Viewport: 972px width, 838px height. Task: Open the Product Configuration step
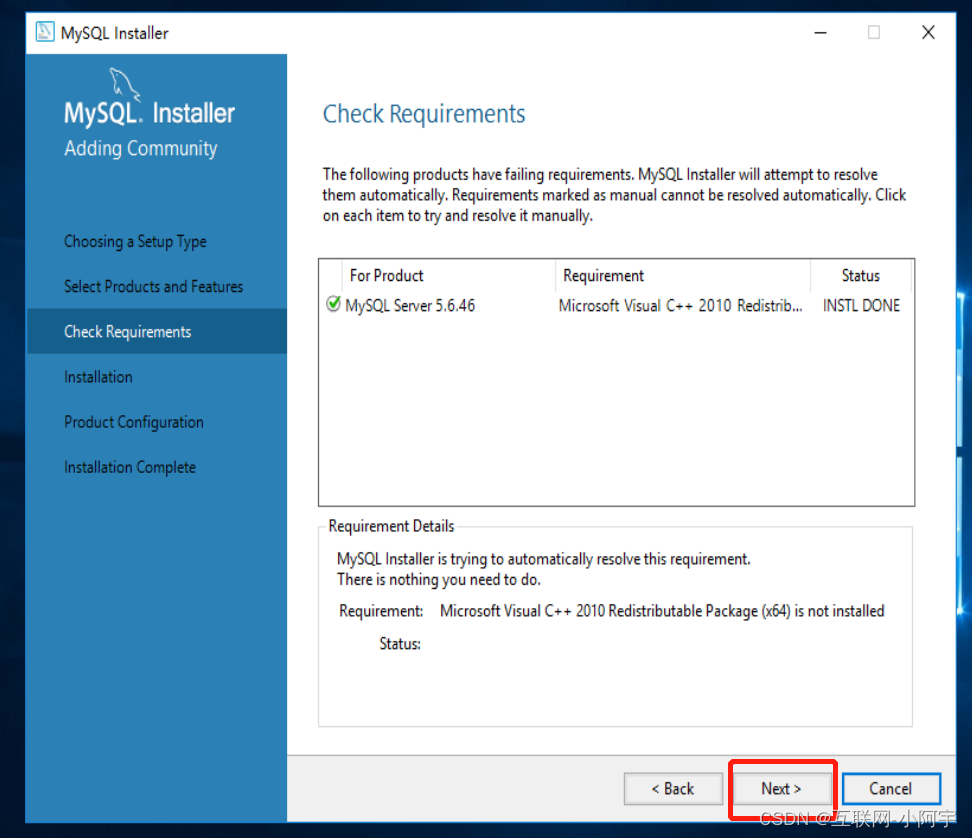[133, 422]
